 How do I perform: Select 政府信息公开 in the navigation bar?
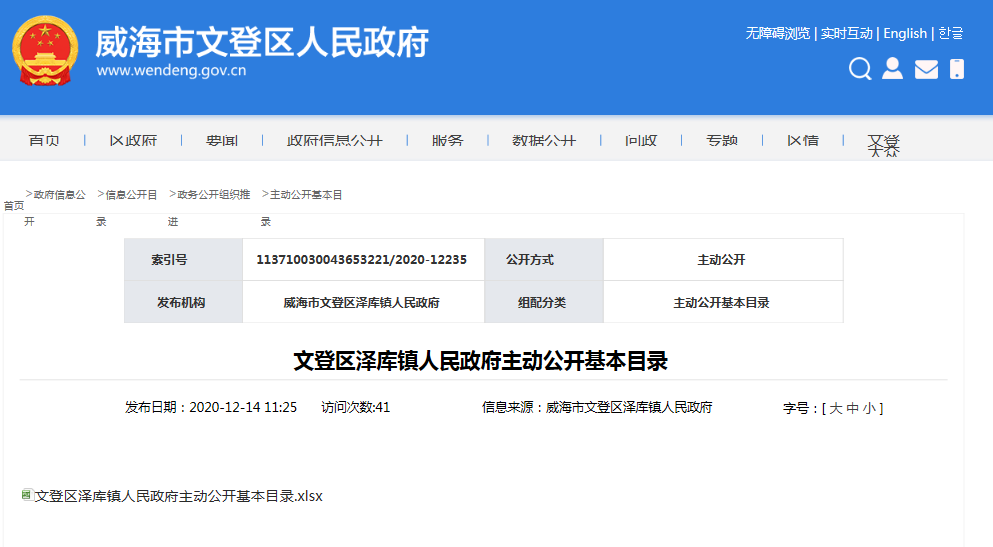point(335,141)
